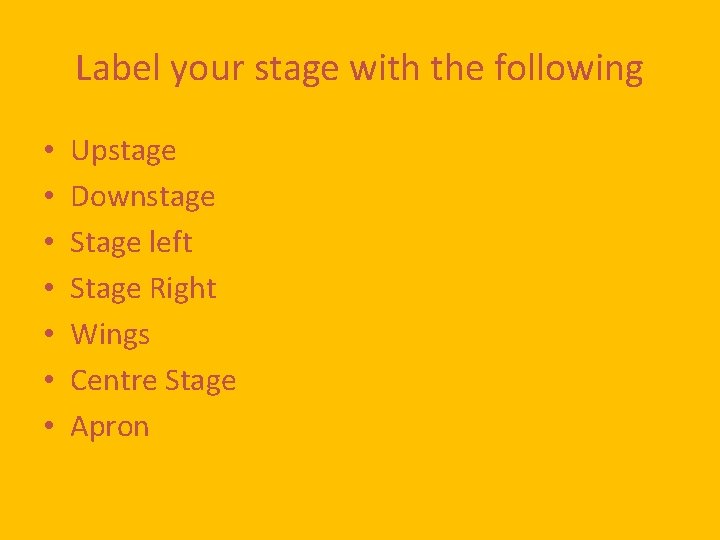Image resolution: width=720 pixels, height=540 pixels.
Task: Click the slide title text
Action: (x=359, y=69)
